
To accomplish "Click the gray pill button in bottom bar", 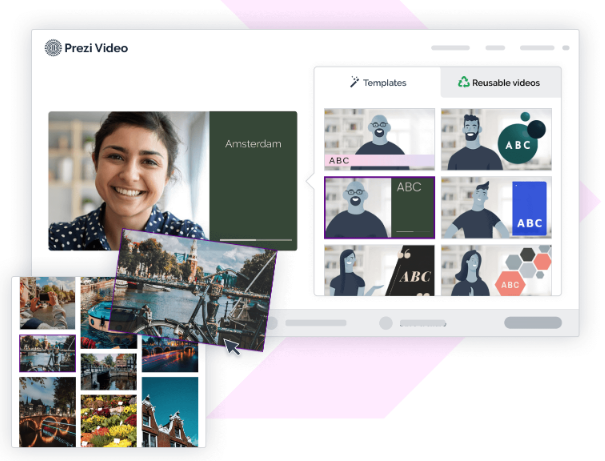I will coord(533,323).
